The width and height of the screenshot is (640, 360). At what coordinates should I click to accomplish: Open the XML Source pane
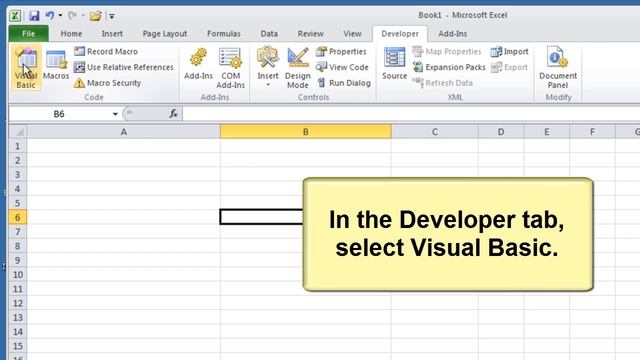click(394, 64)
